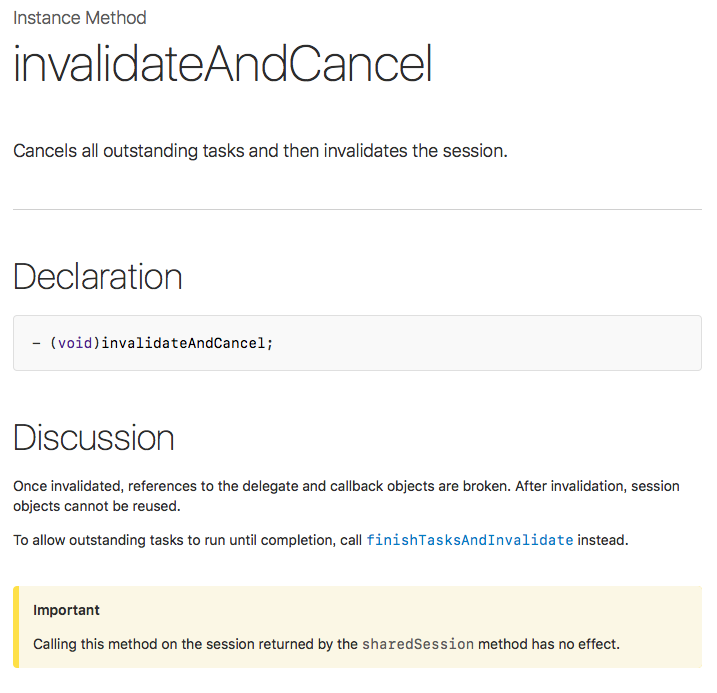
Task: Click the word 'instead' after the link
Action: (602, 540)
